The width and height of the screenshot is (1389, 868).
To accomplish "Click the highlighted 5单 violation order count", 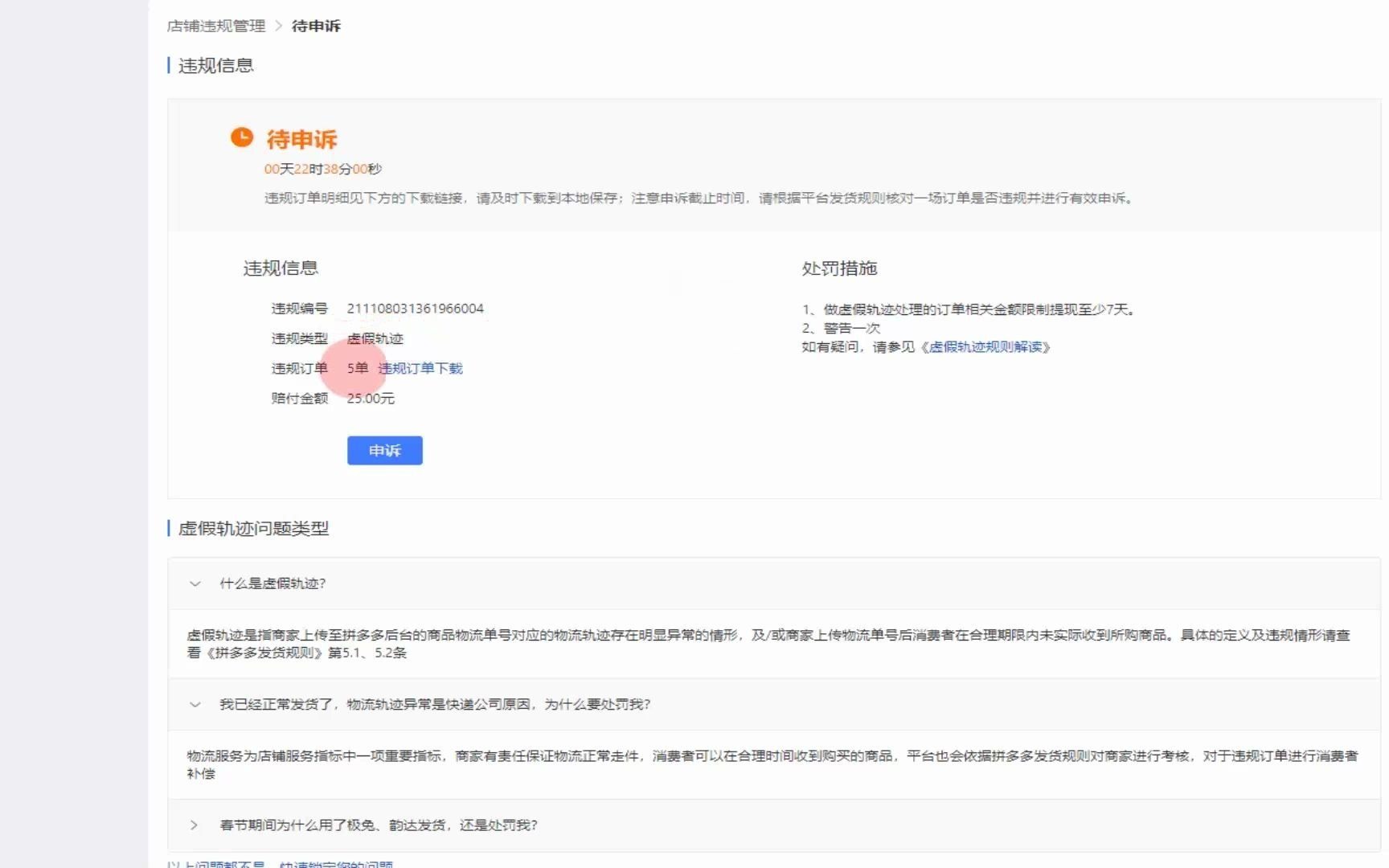I will (x=357, y=369).
